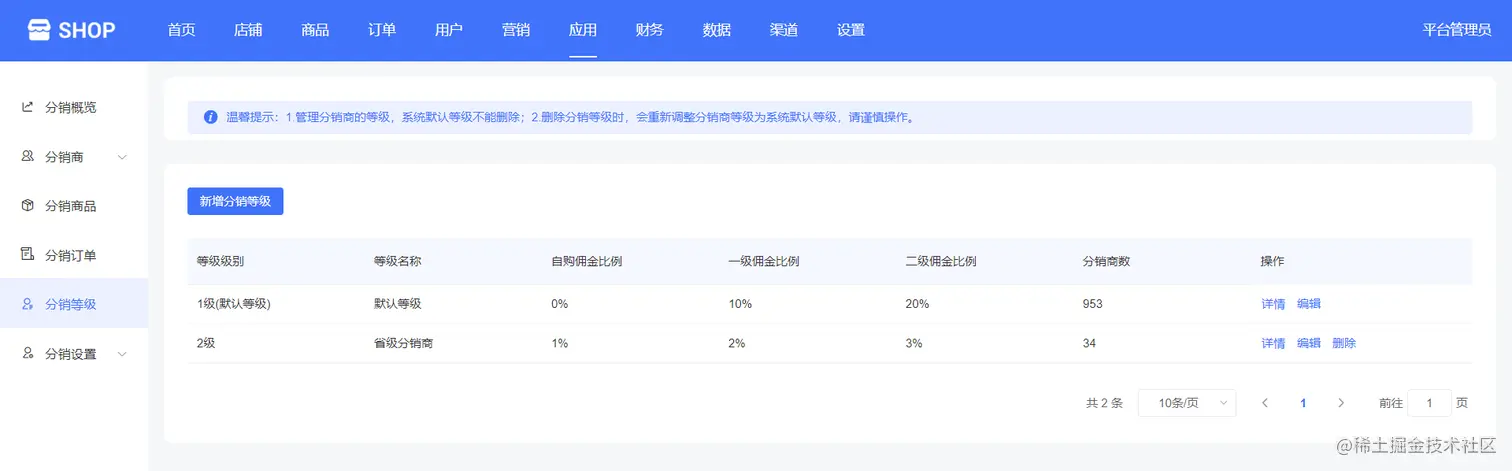Viewport: 1512px width, 471px height.
Task: Click the 分销商品 box icon in sidebar
Action: point(28,206)
